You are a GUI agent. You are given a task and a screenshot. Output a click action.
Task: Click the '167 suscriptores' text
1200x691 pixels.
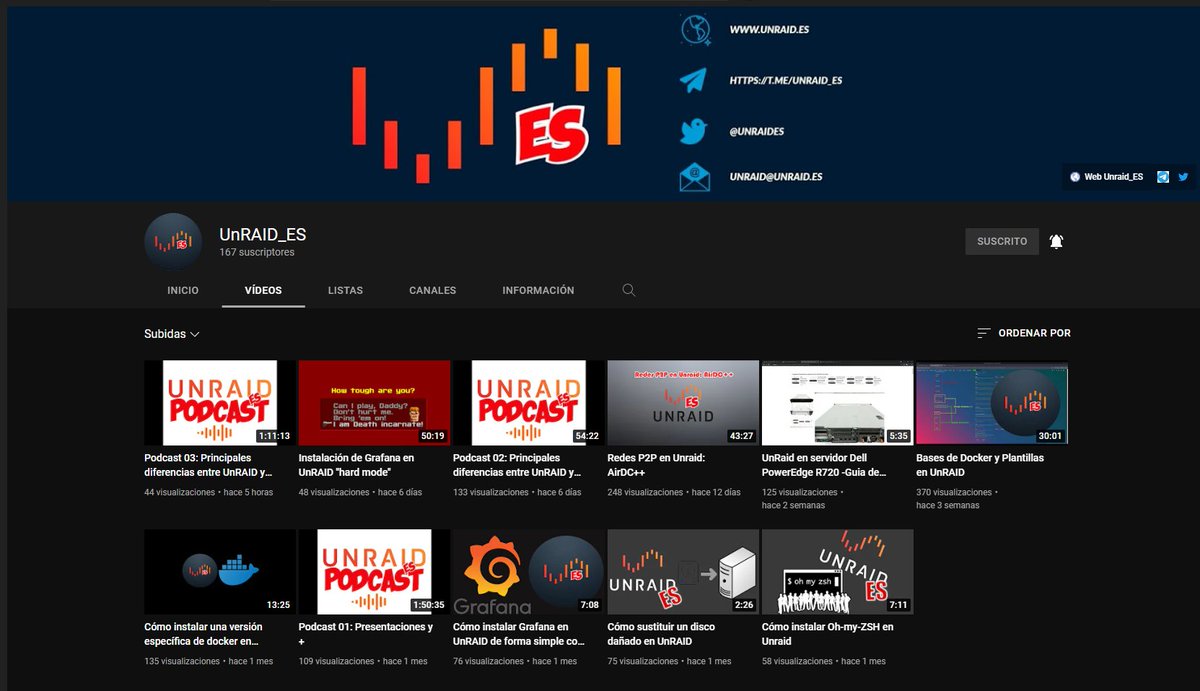tap(257, 253)
